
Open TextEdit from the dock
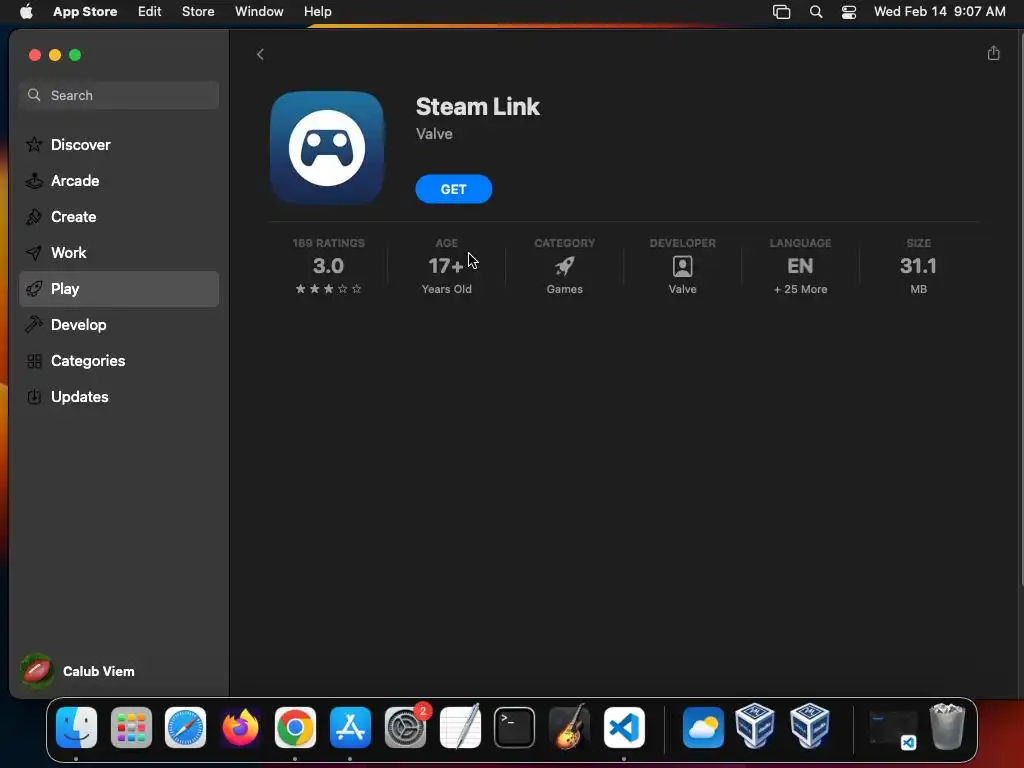460,727
